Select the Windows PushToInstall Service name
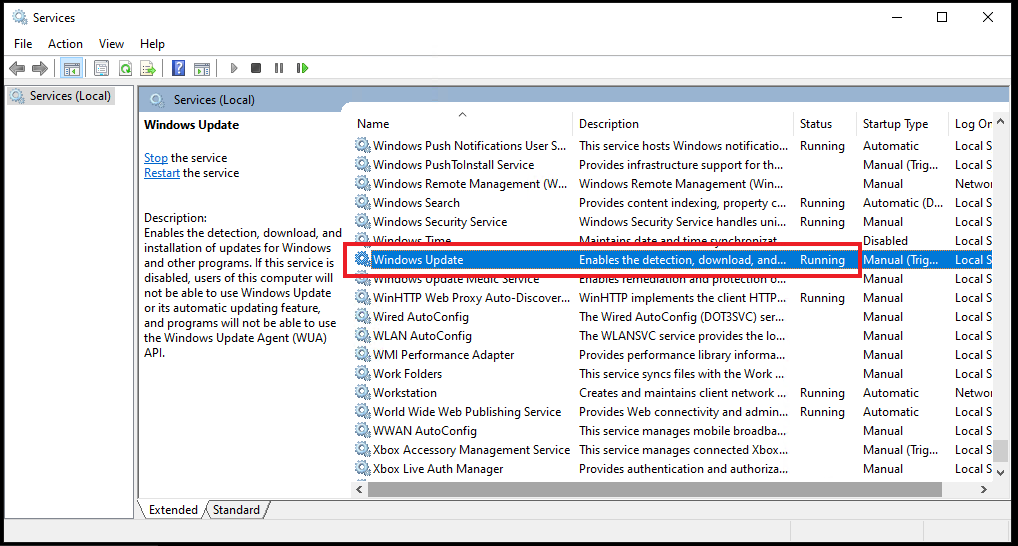This screenshot has width=1018, height=546. pyautogui.click(x=453, y=164)
